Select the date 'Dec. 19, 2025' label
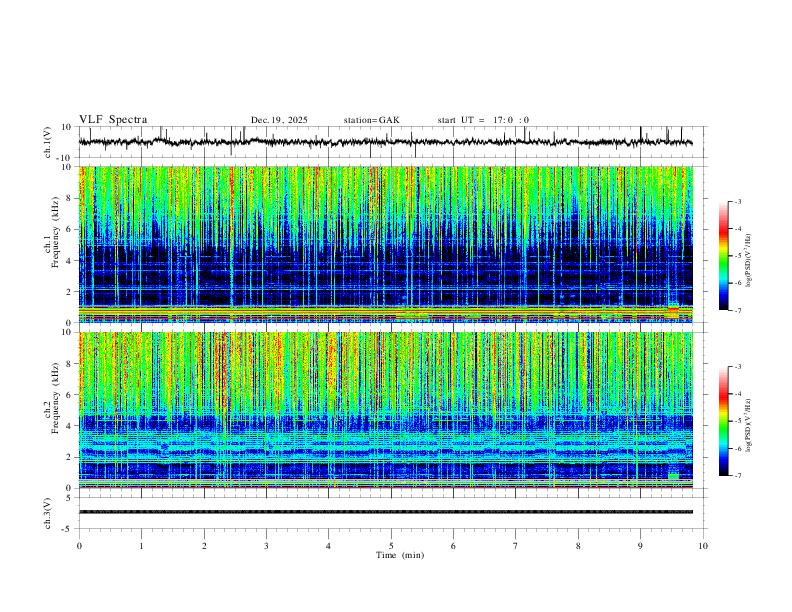Screen dimensions: 792x612 [x=279, y=120]
